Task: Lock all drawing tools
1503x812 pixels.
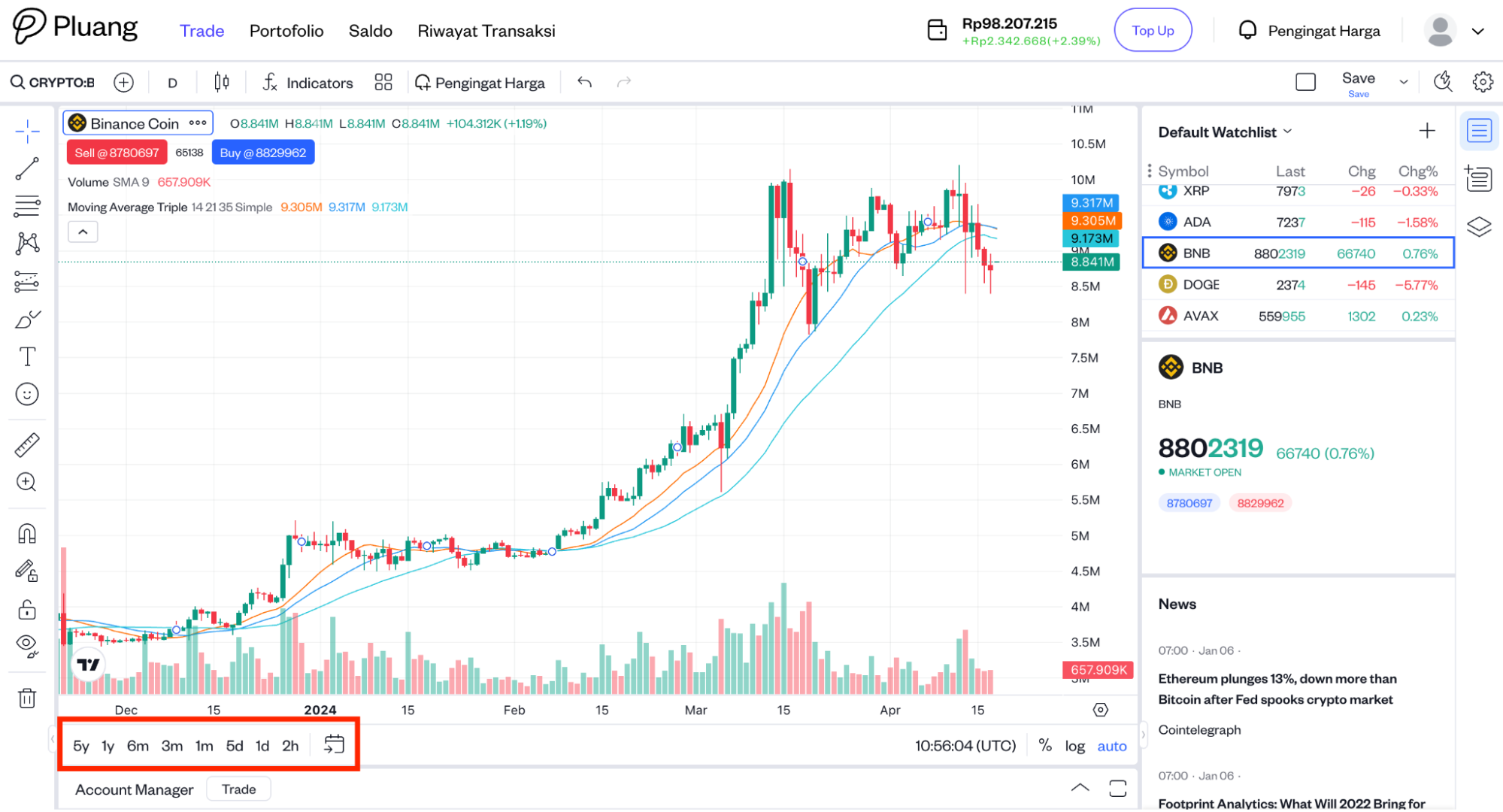Action: [x=27, y=609]
